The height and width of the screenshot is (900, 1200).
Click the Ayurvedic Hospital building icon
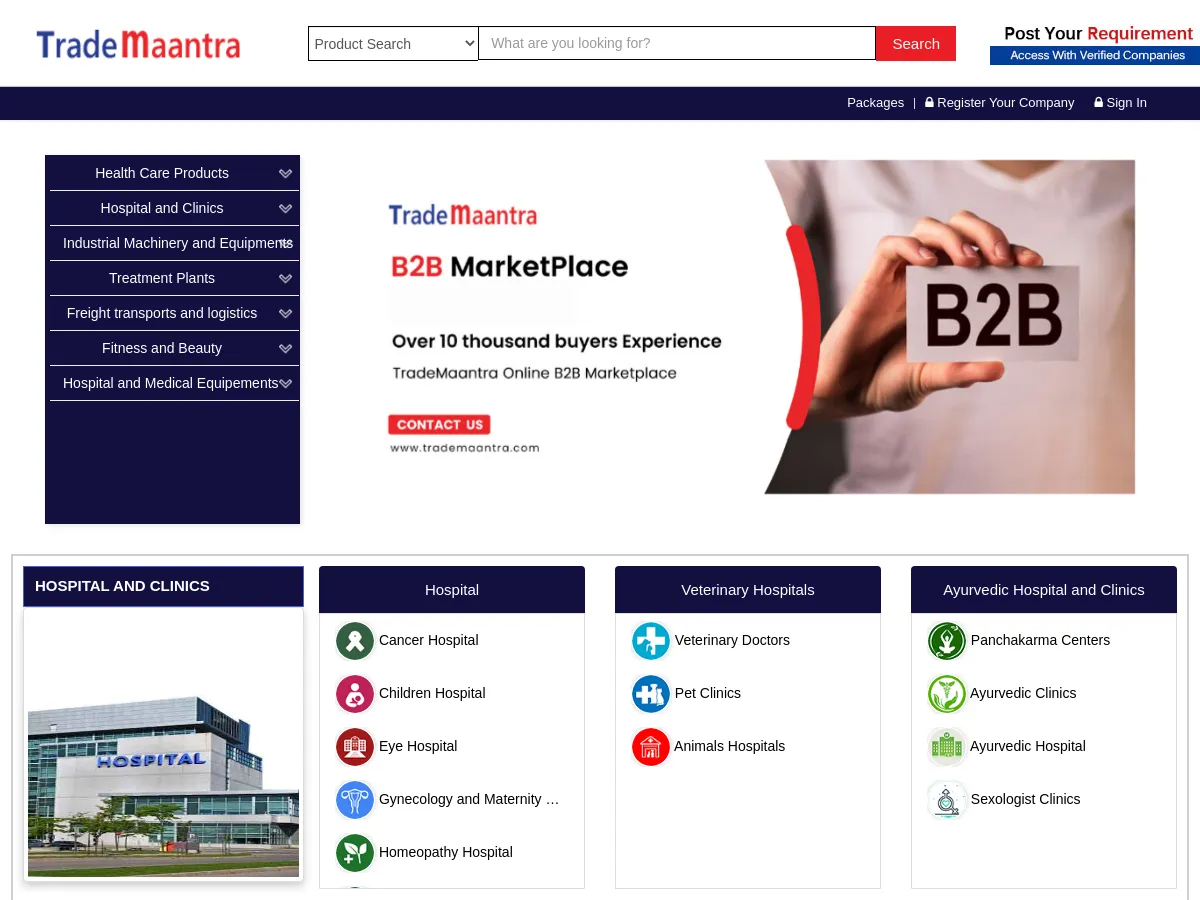[x=947, y=747]
